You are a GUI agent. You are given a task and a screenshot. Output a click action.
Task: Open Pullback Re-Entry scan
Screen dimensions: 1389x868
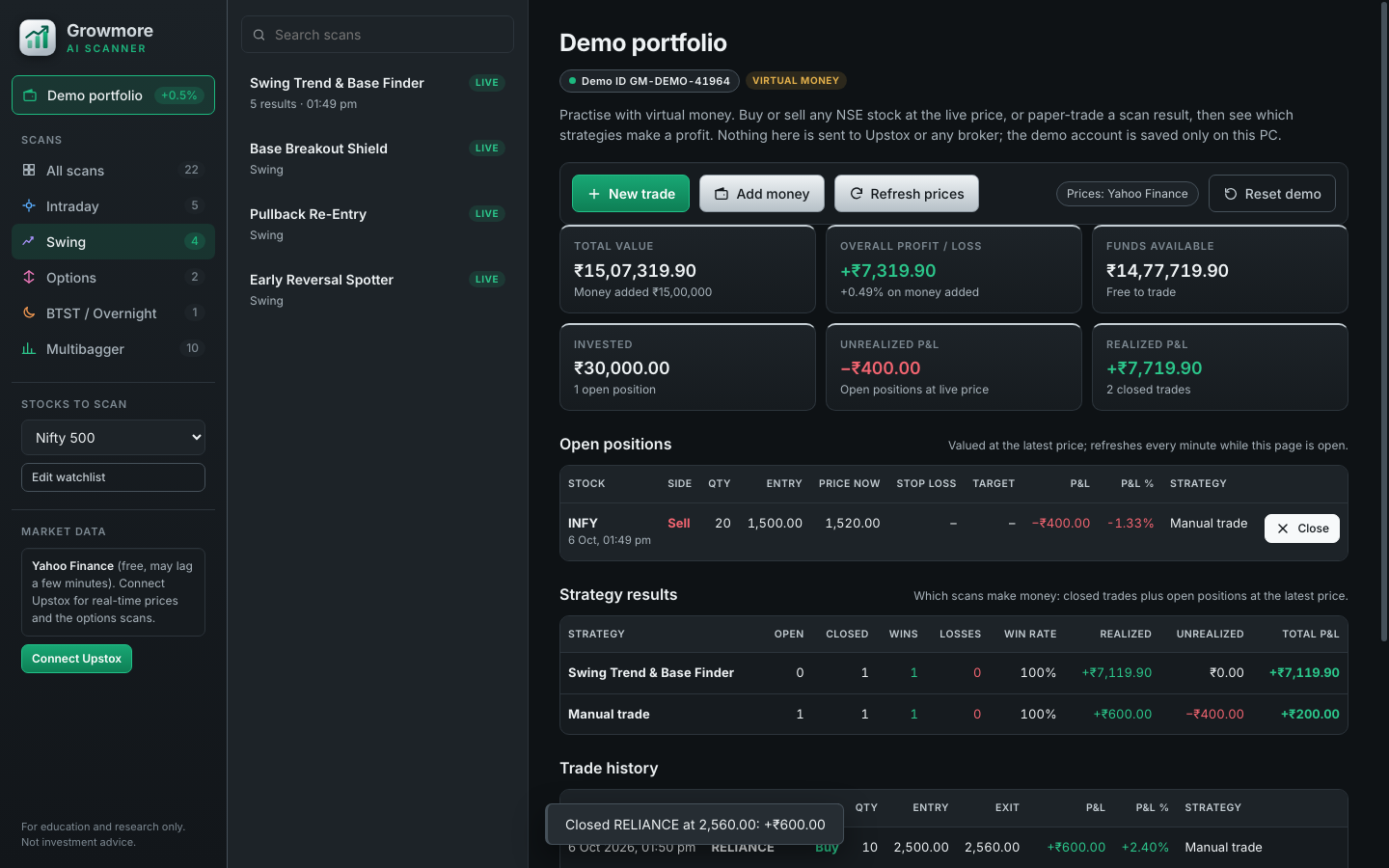tap(377, 224)
